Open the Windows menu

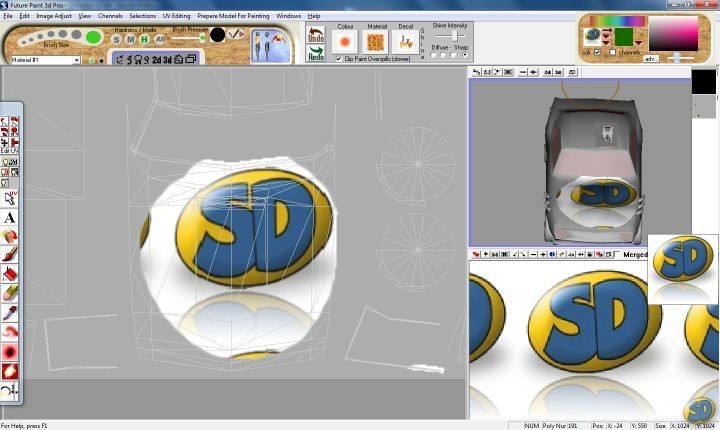pos(288,16)
